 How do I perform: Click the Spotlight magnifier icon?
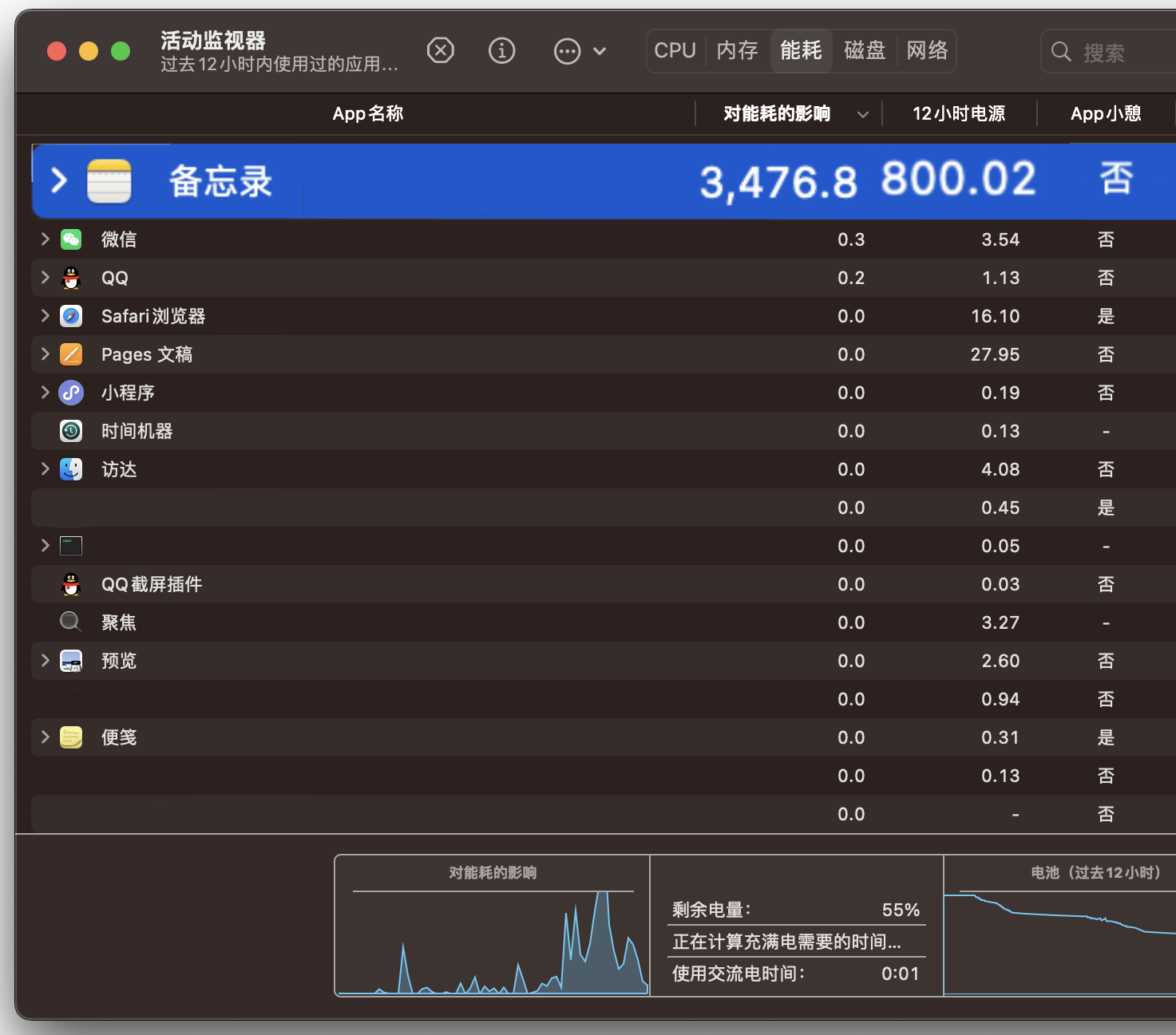pos(71,622)
